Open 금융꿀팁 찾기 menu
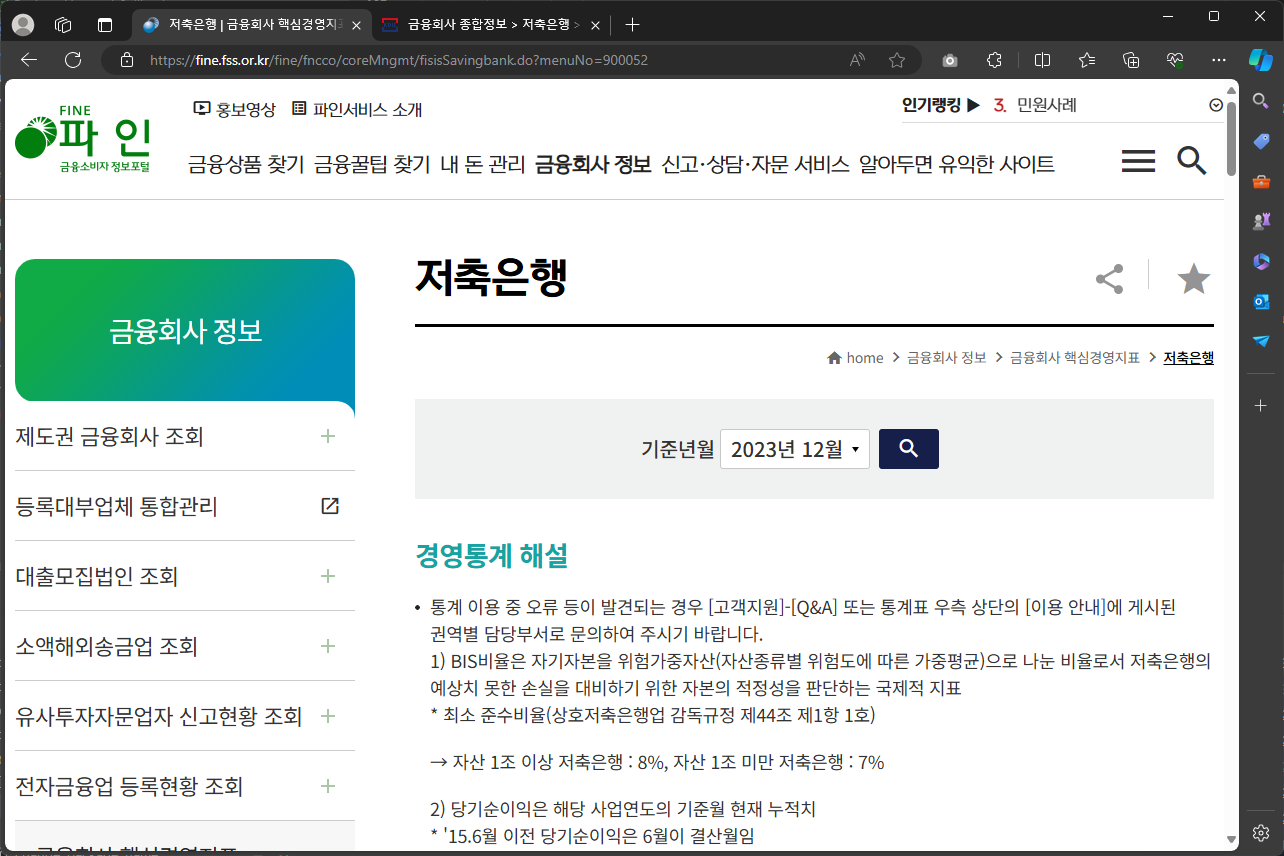The image size is (1284, 856). 372,164
